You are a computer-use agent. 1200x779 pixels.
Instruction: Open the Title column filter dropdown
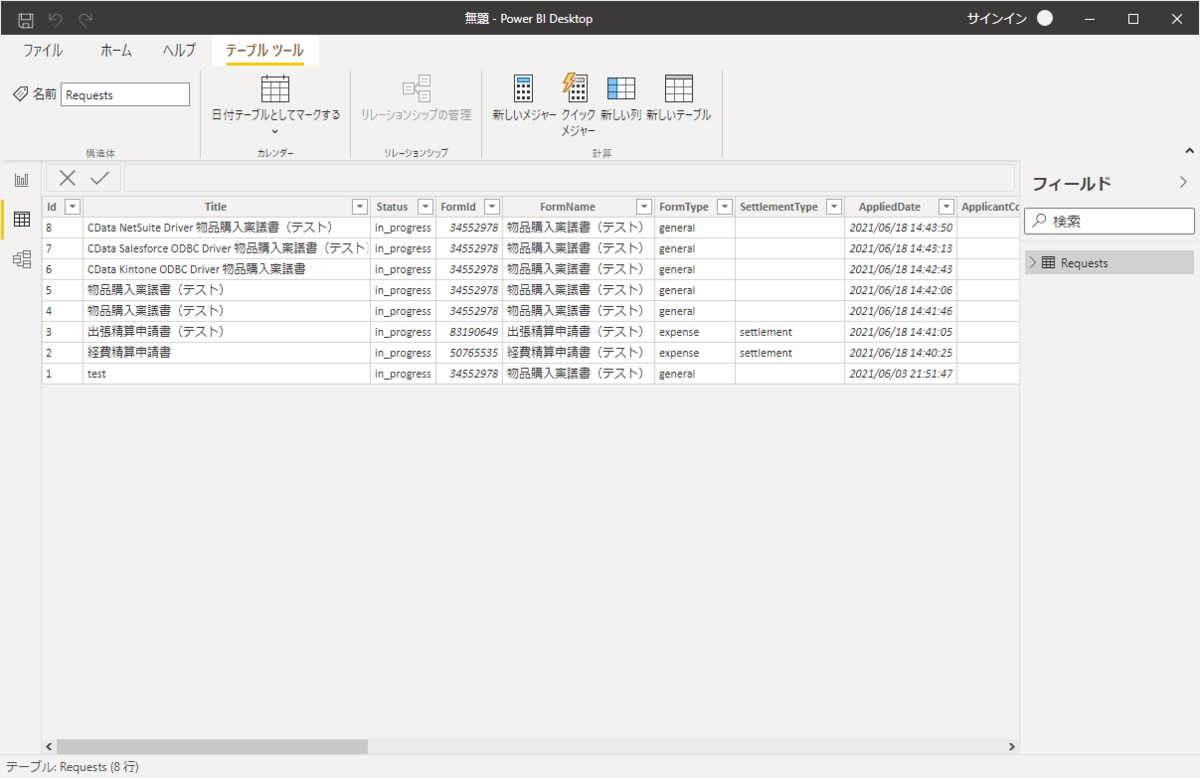coord(360,207)
